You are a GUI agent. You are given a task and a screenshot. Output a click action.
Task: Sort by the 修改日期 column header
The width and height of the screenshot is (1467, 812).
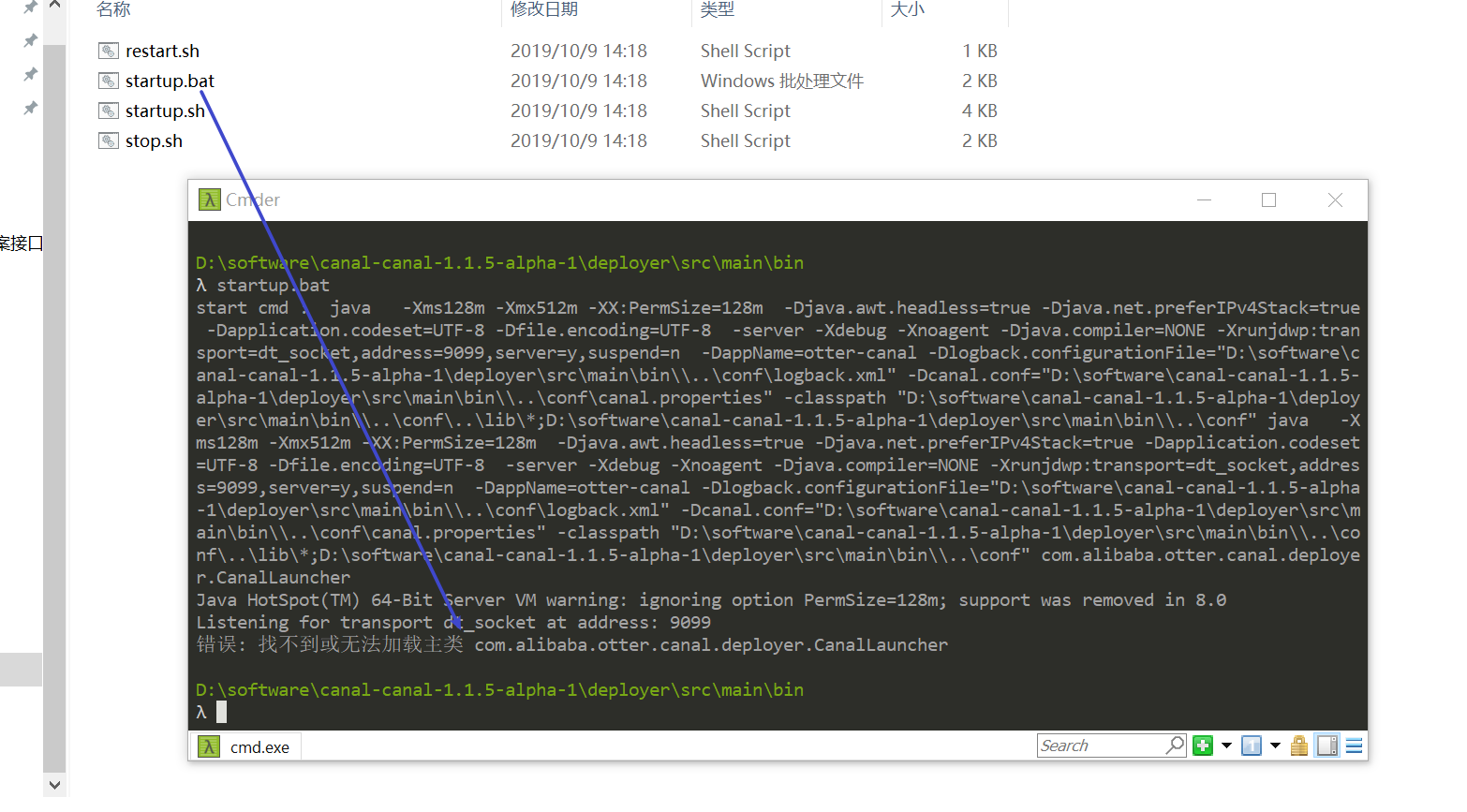544,9
